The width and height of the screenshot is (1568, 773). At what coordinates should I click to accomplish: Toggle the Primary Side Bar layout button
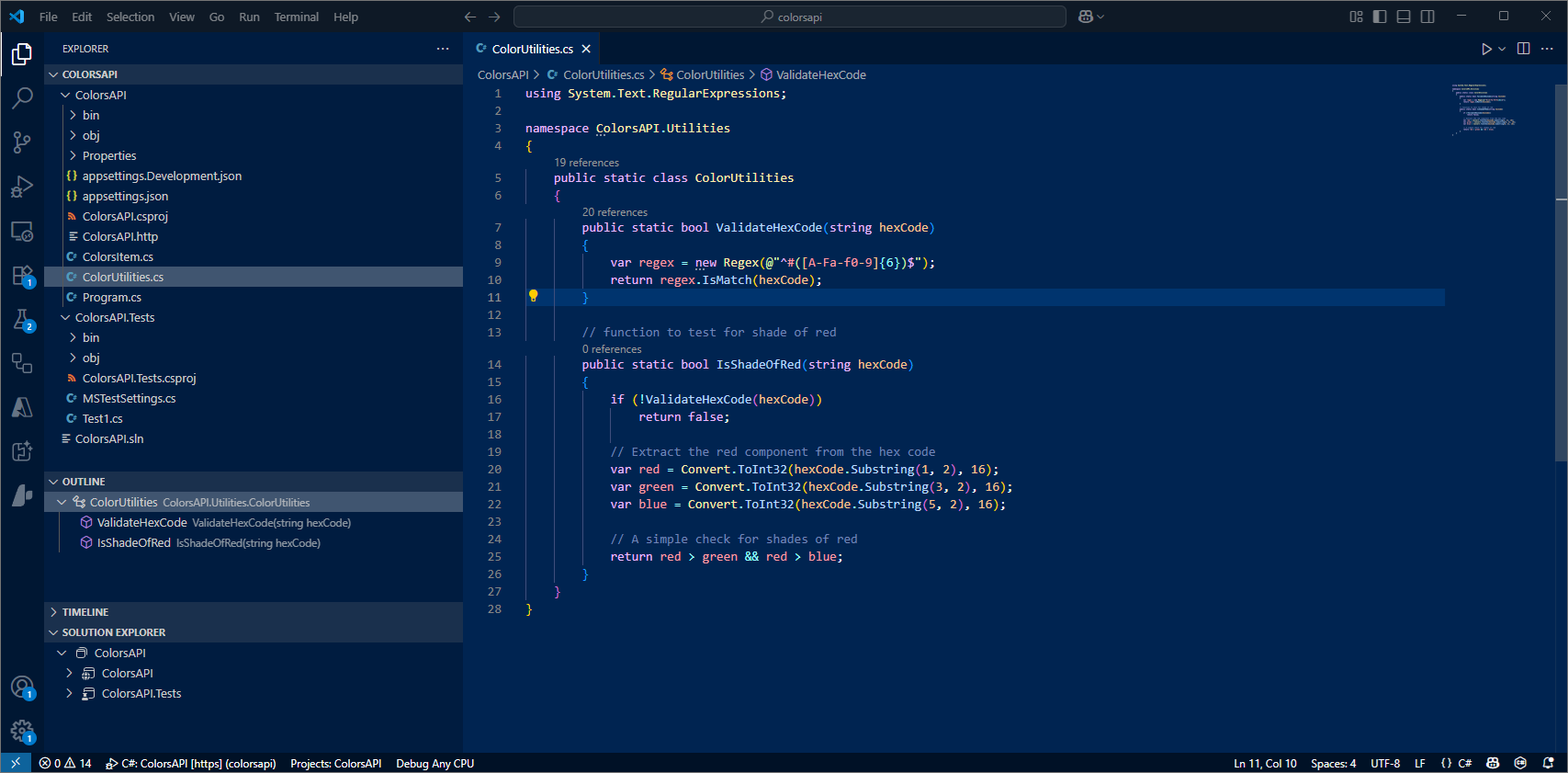pyautogui.click(x=1380, y=17)
